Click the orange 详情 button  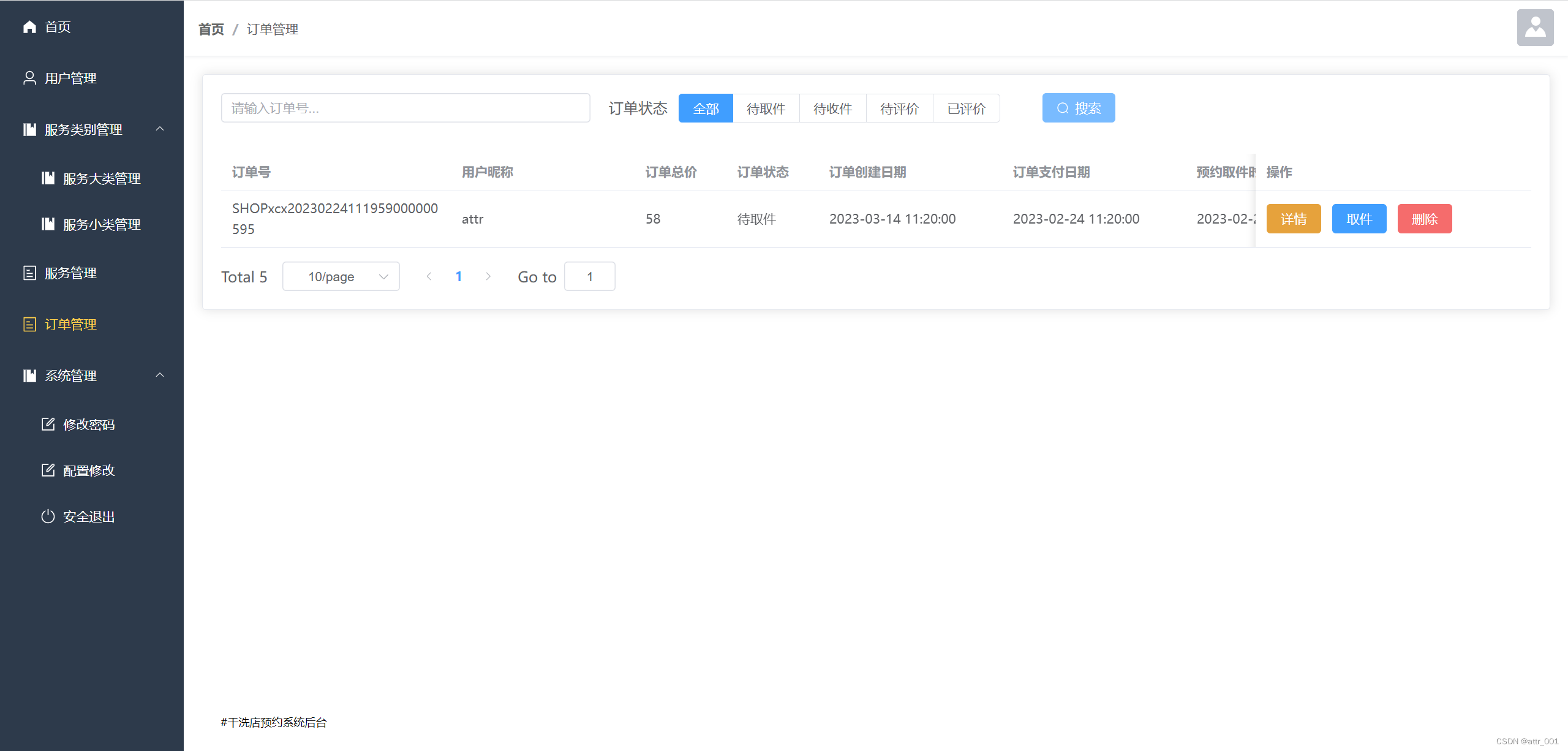1293,219
